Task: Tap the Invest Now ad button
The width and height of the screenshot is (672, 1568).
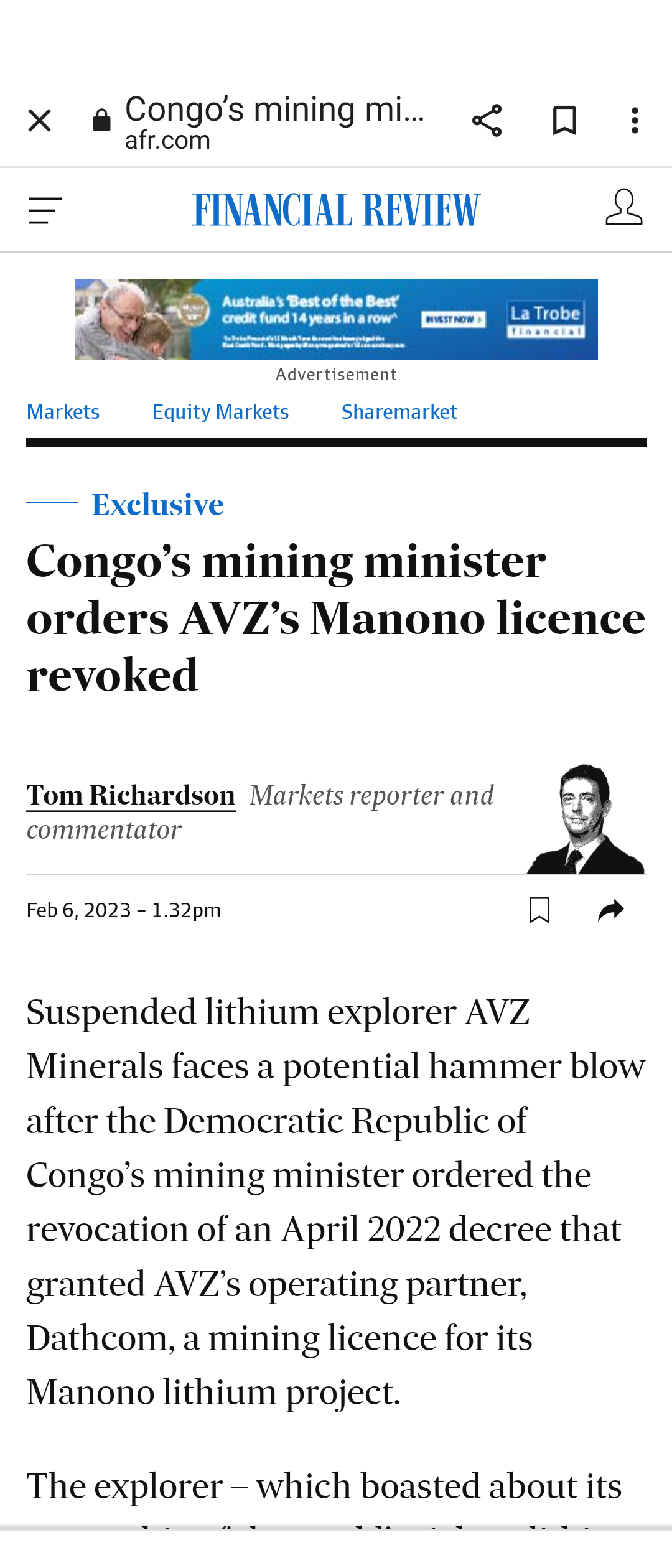Action: click(x=454, y=319)
